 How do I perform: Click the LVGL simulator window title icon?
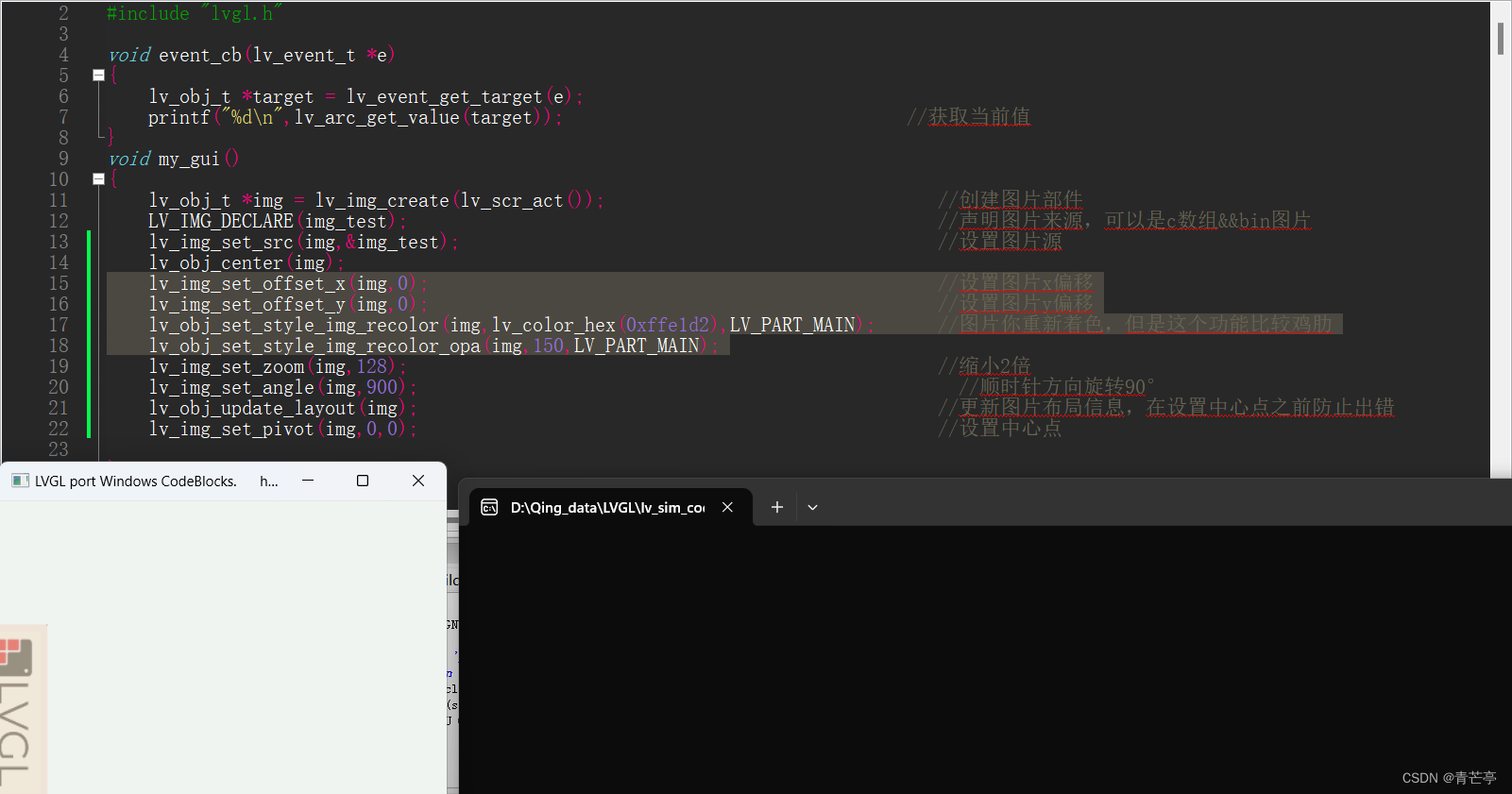pos(20,481)
